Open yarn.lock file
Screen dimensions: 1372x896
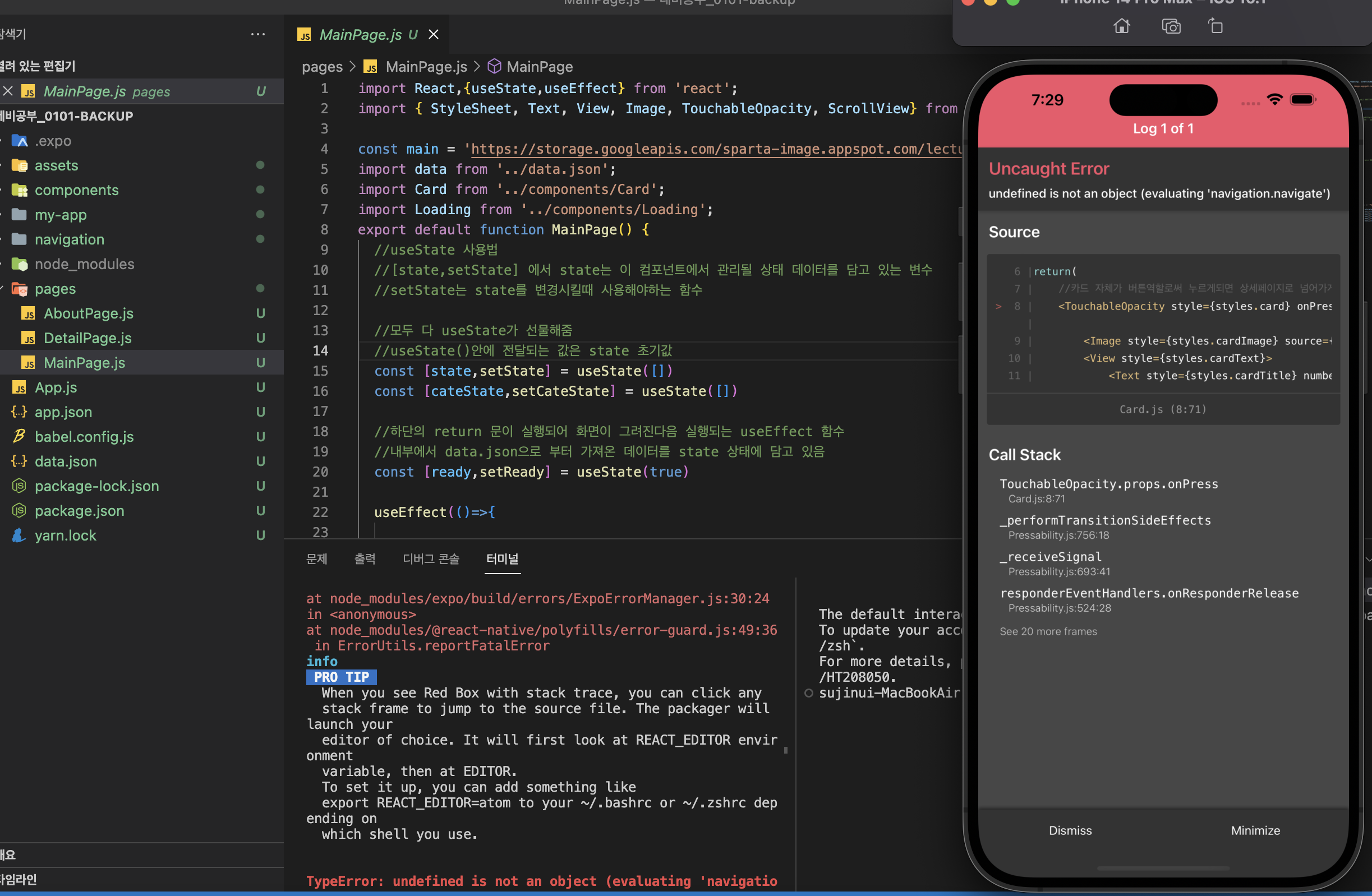pyautogui.click(x=66, y=535)
